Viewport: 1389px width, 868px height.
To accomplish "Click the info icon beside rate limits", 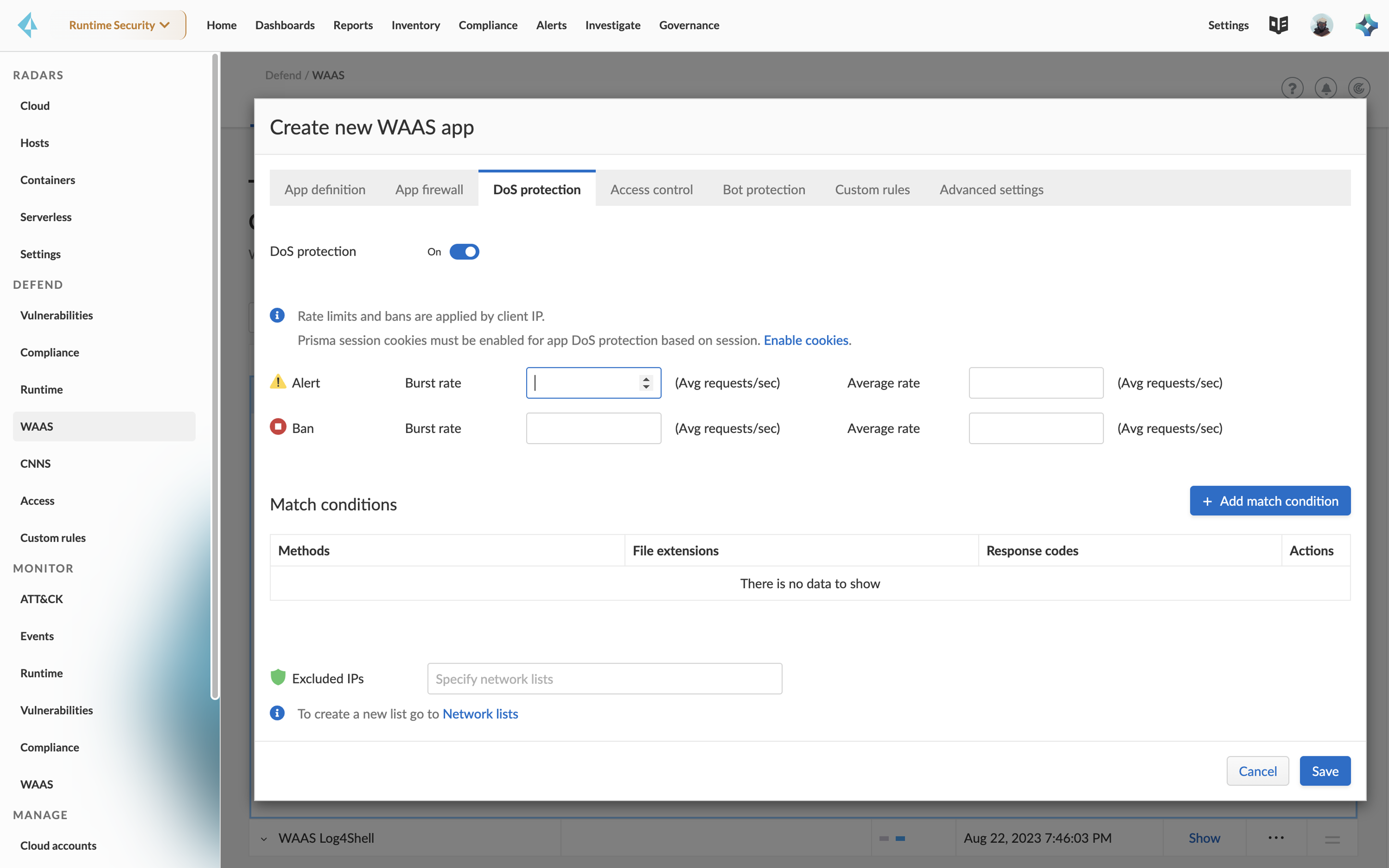I will click(x=277, y=315).
